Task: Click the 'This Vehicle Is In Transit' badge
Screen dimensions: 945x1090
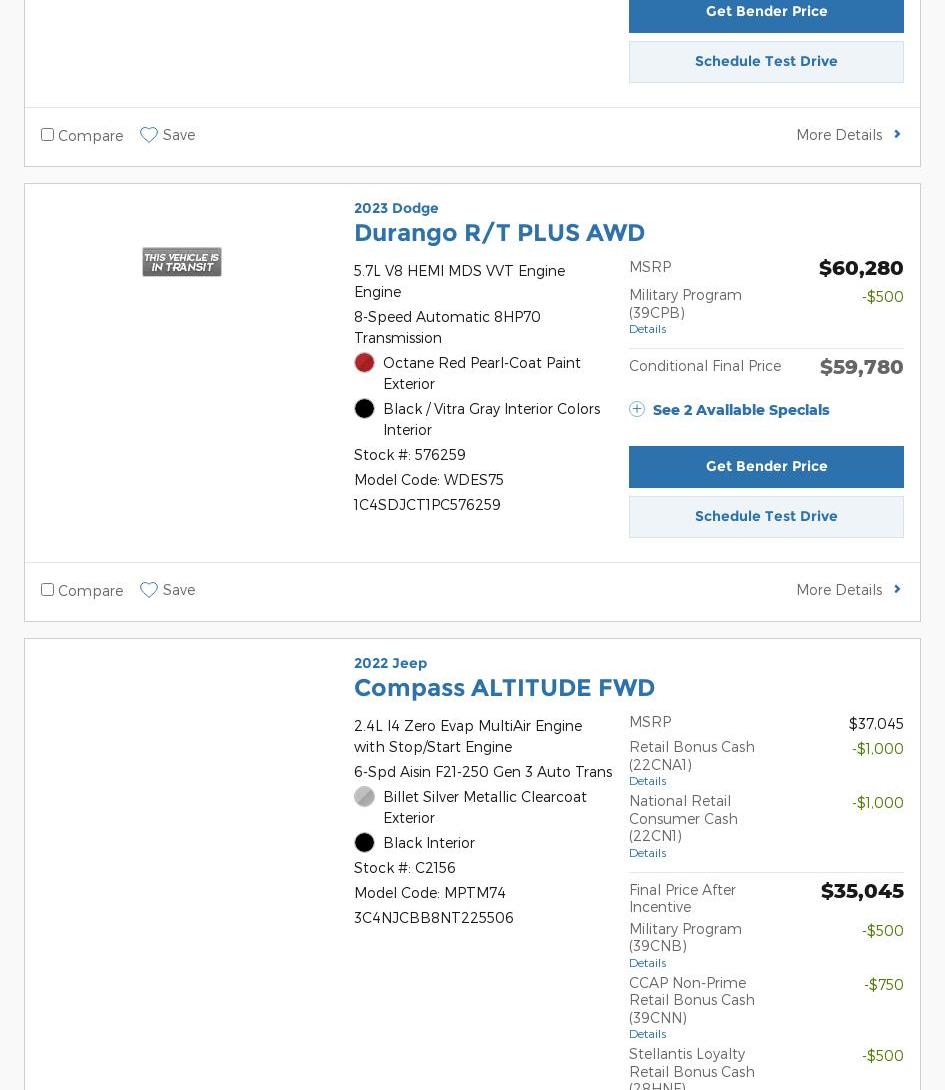Action: click(x=181, y=262)
